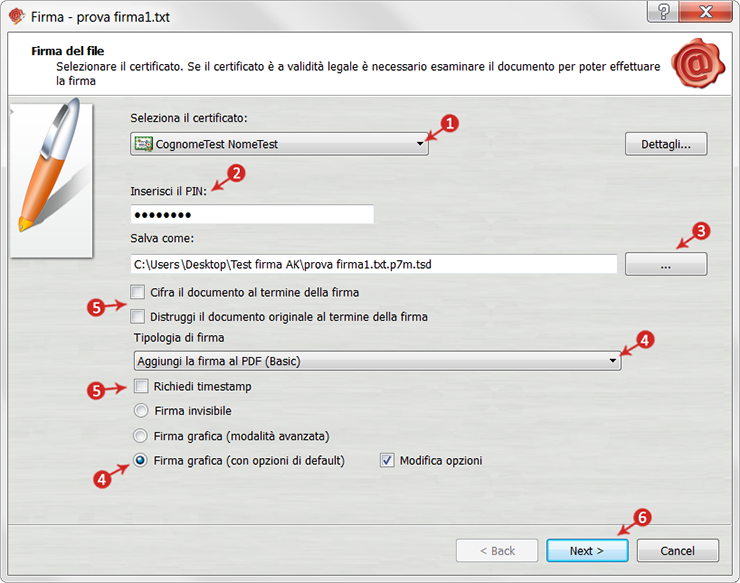
Task: Click the Dettagli button
Action: click(666, 144)
